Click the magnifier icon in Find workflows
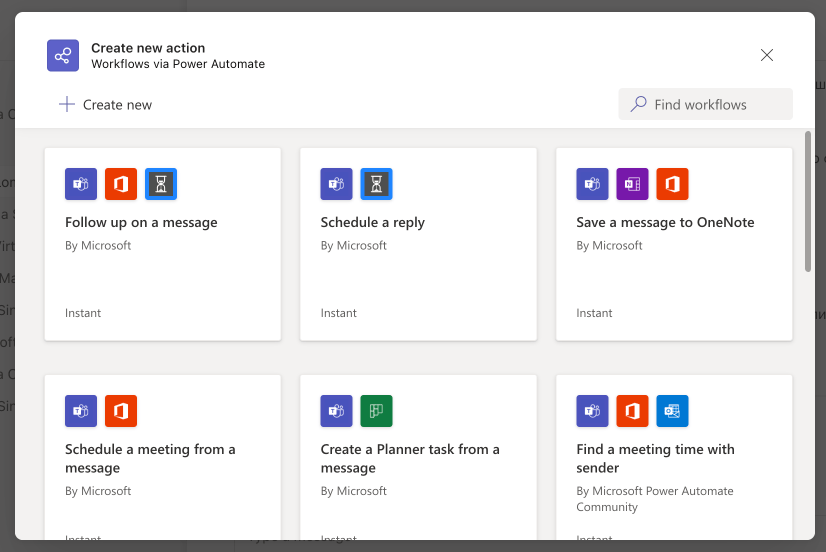Screen dimensions: 826x552 (x=638, y=104)
